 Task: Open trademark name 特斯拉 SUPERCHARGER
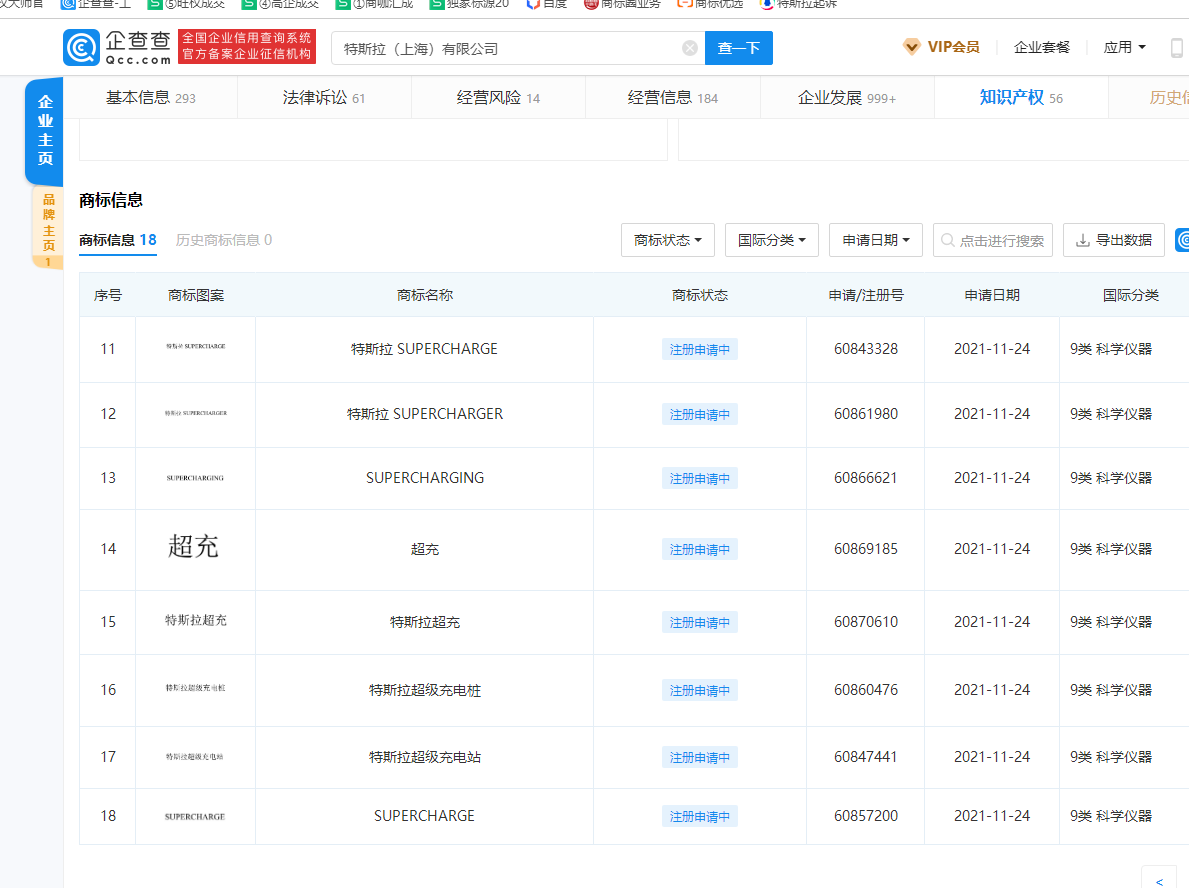pyautogui.click(x=425, y=414)
